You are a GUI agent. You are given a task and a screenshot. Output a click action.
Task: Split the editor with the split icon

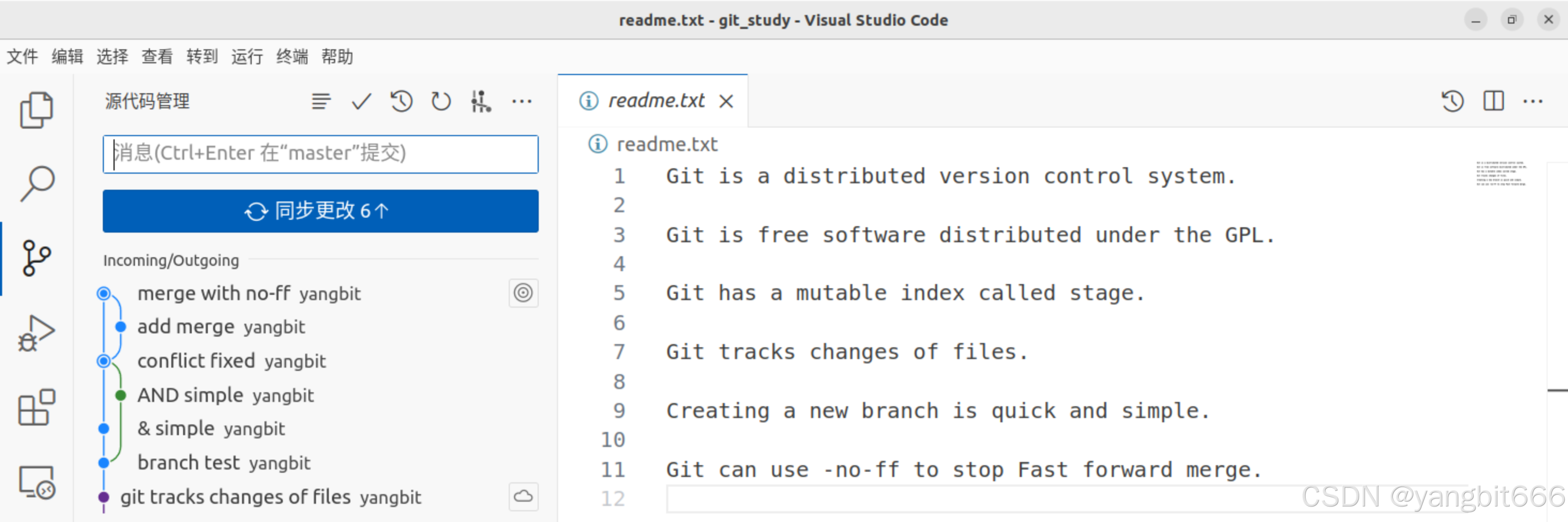[x=1493, y=101]
